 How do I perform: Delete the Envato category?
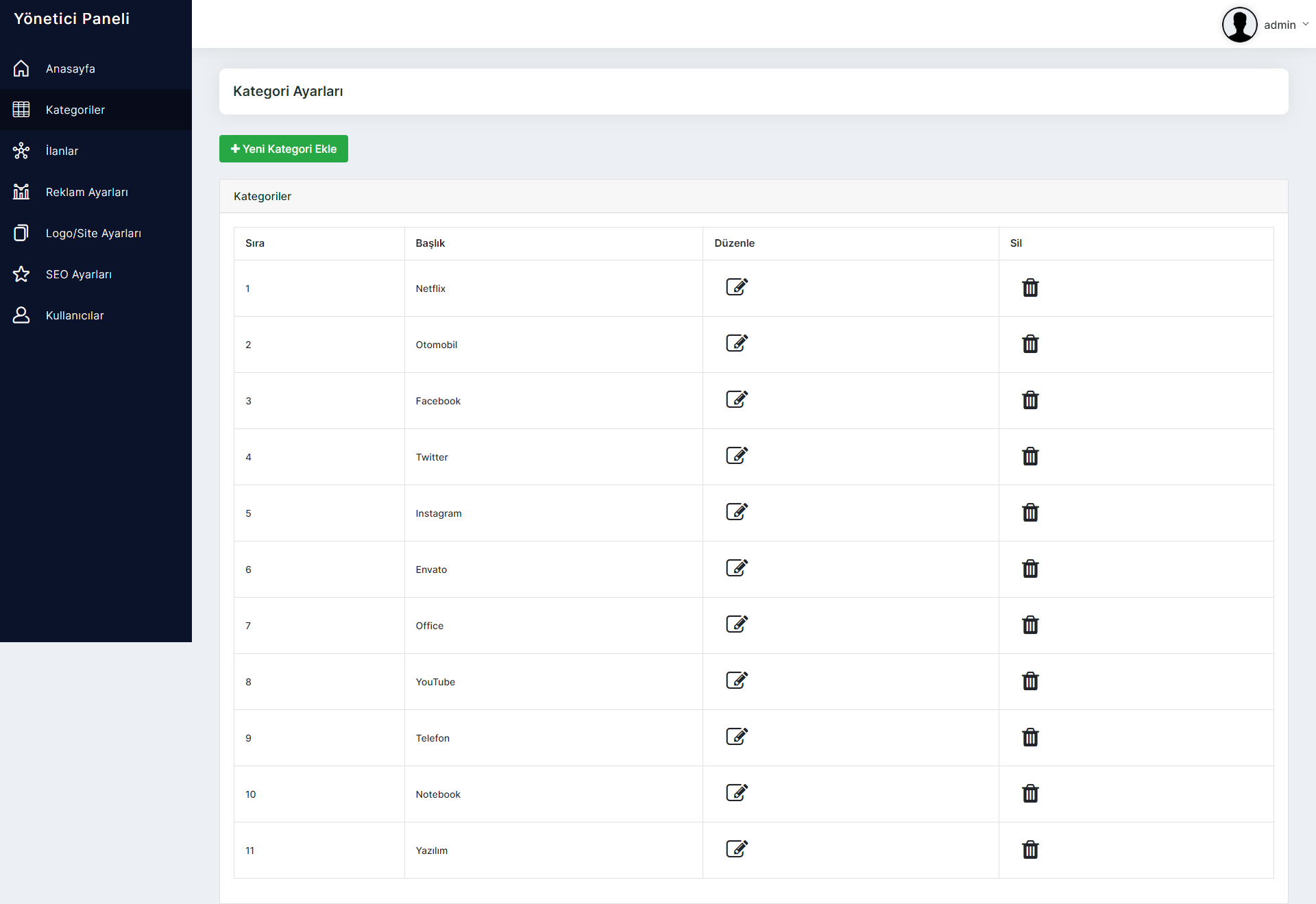pyautogui.click(x=1030, y=569)
